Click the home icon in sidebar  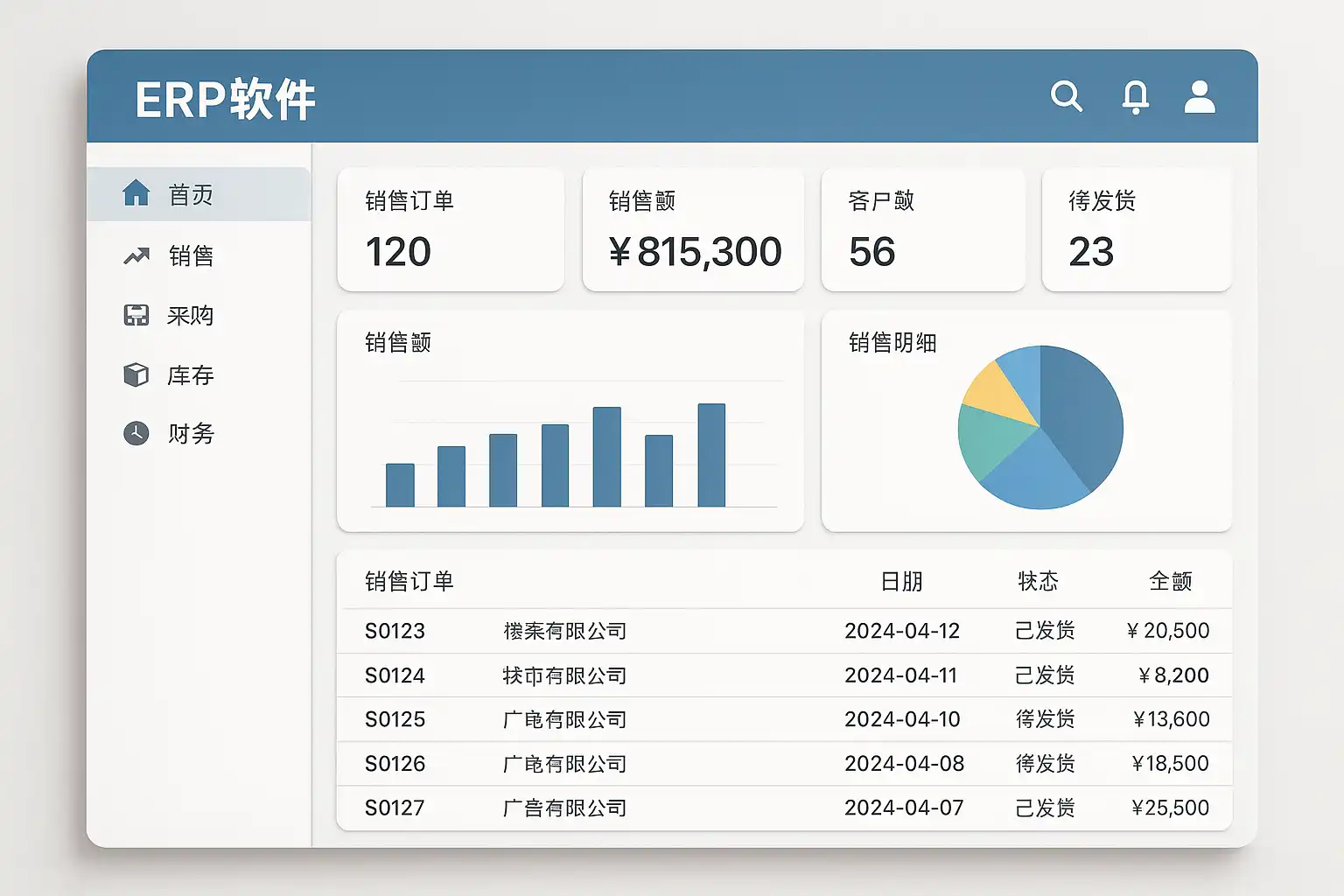pyautogui.click(x=136, y=193)
